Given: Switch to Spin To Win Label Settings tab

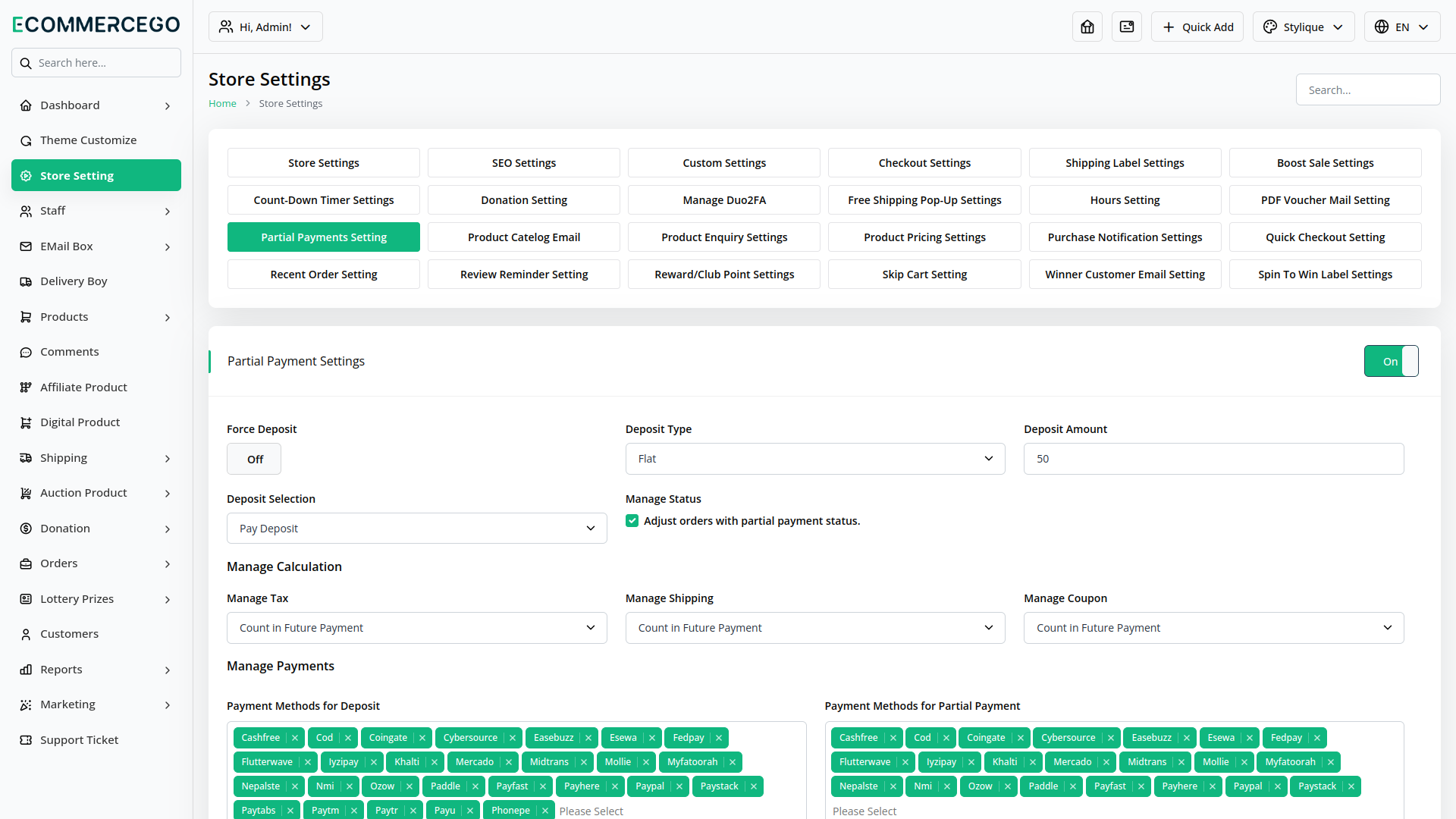Looking at the screenshot, I should click(1325, 275).
